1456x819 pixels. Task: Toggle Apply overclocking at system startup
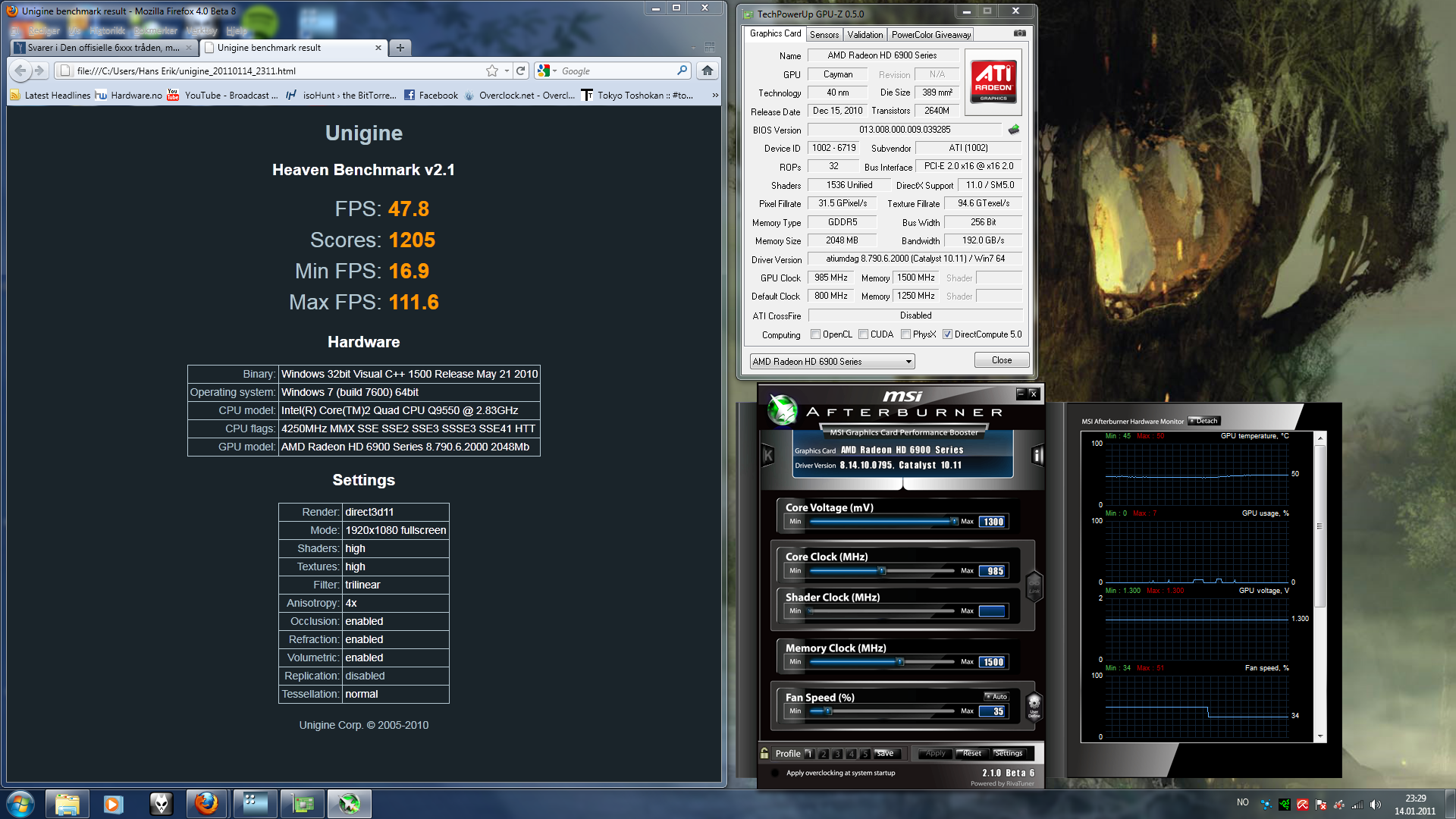pyautogui.click(x=775, y=773)
